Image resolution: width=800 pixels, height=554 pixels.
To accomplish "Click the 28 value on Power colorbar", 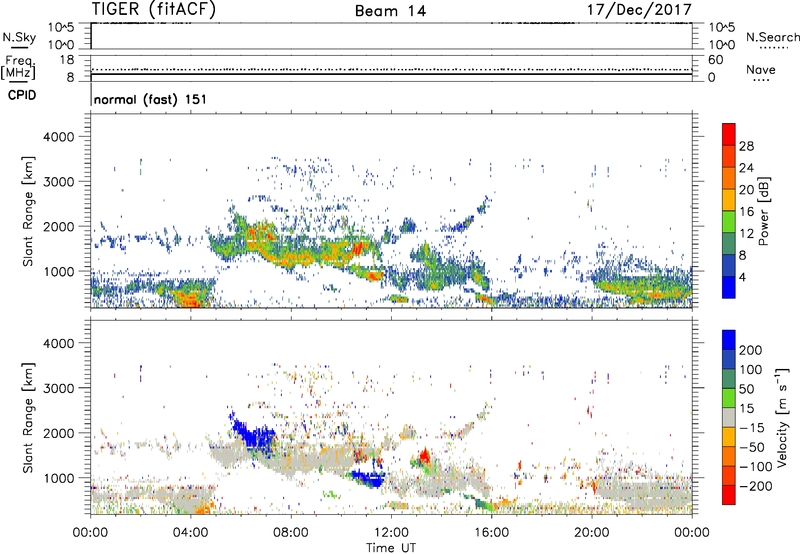I will click(746, 146).
